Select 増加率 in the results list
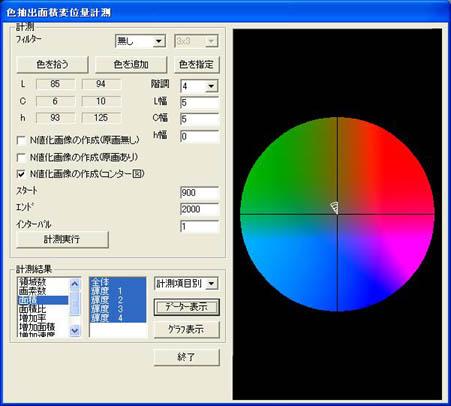 [43, 318]
